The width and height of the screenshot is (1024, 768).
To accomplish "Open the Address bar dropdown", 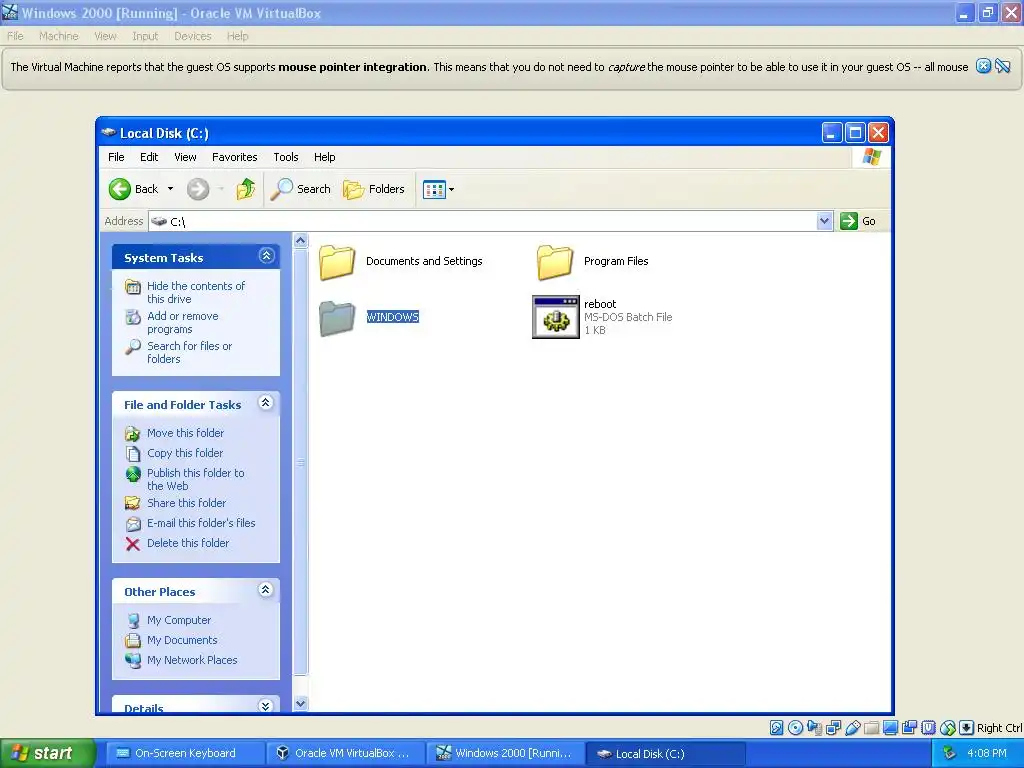I will pyautogui.click(x=824, y=221).
